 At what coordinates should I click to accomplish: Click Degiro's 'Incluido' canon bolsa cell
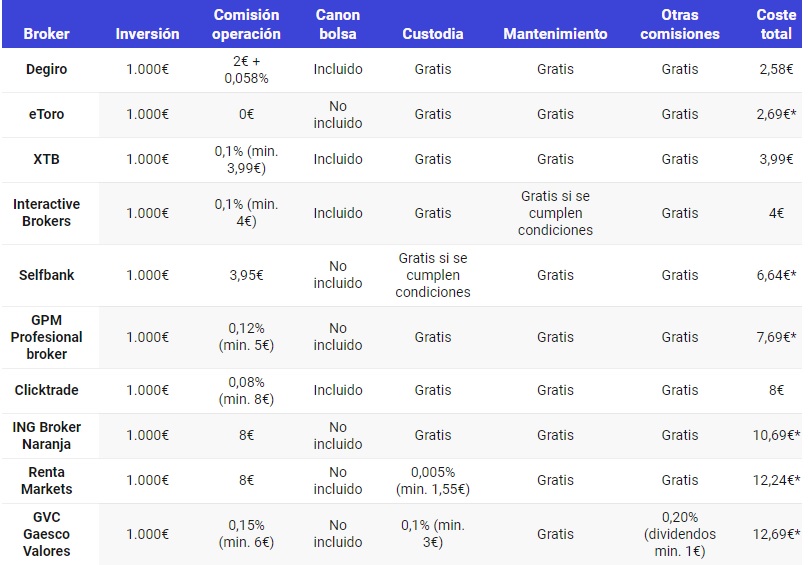point(338,69)
